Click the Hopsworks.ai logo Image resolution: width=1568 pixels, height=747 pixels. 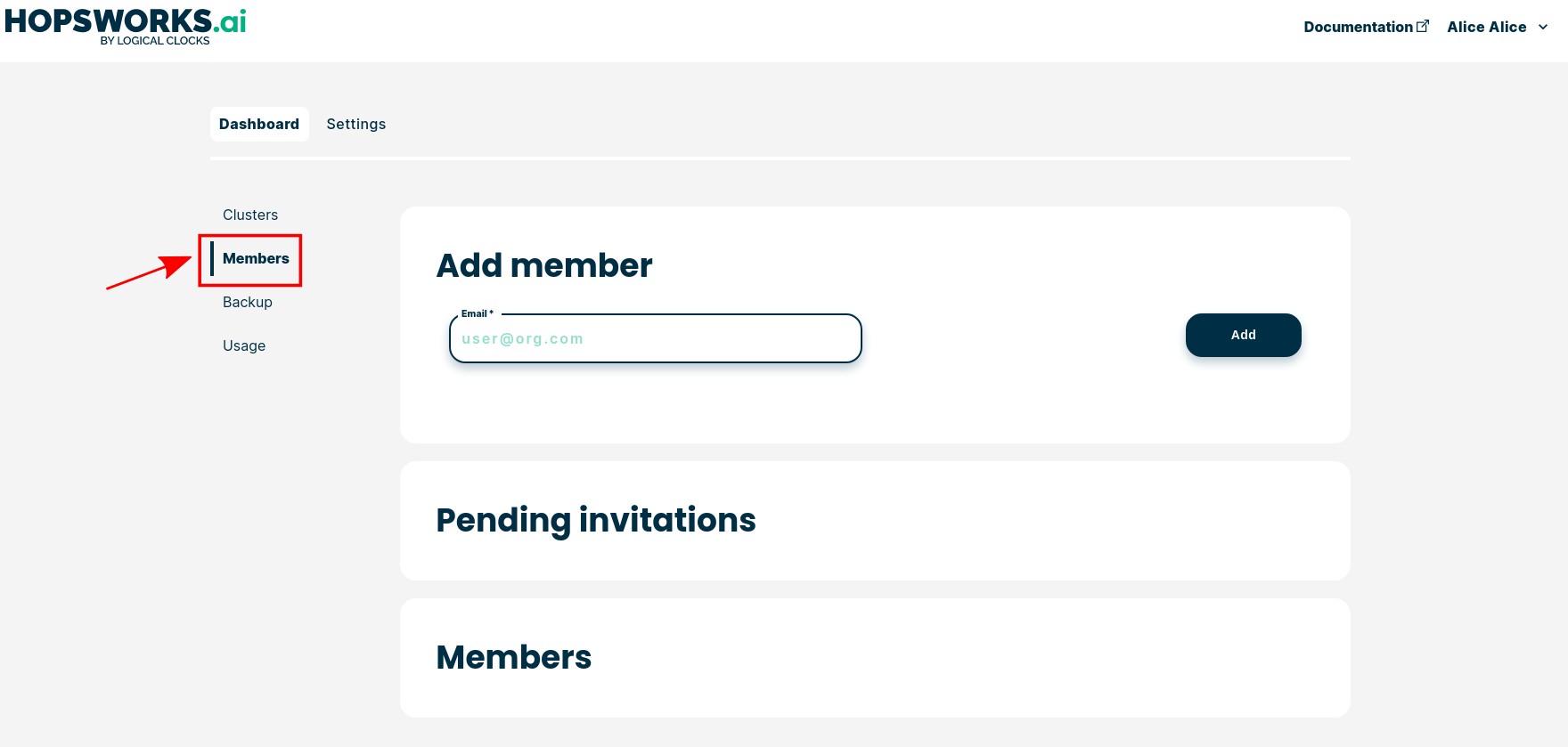pos(125,21)
